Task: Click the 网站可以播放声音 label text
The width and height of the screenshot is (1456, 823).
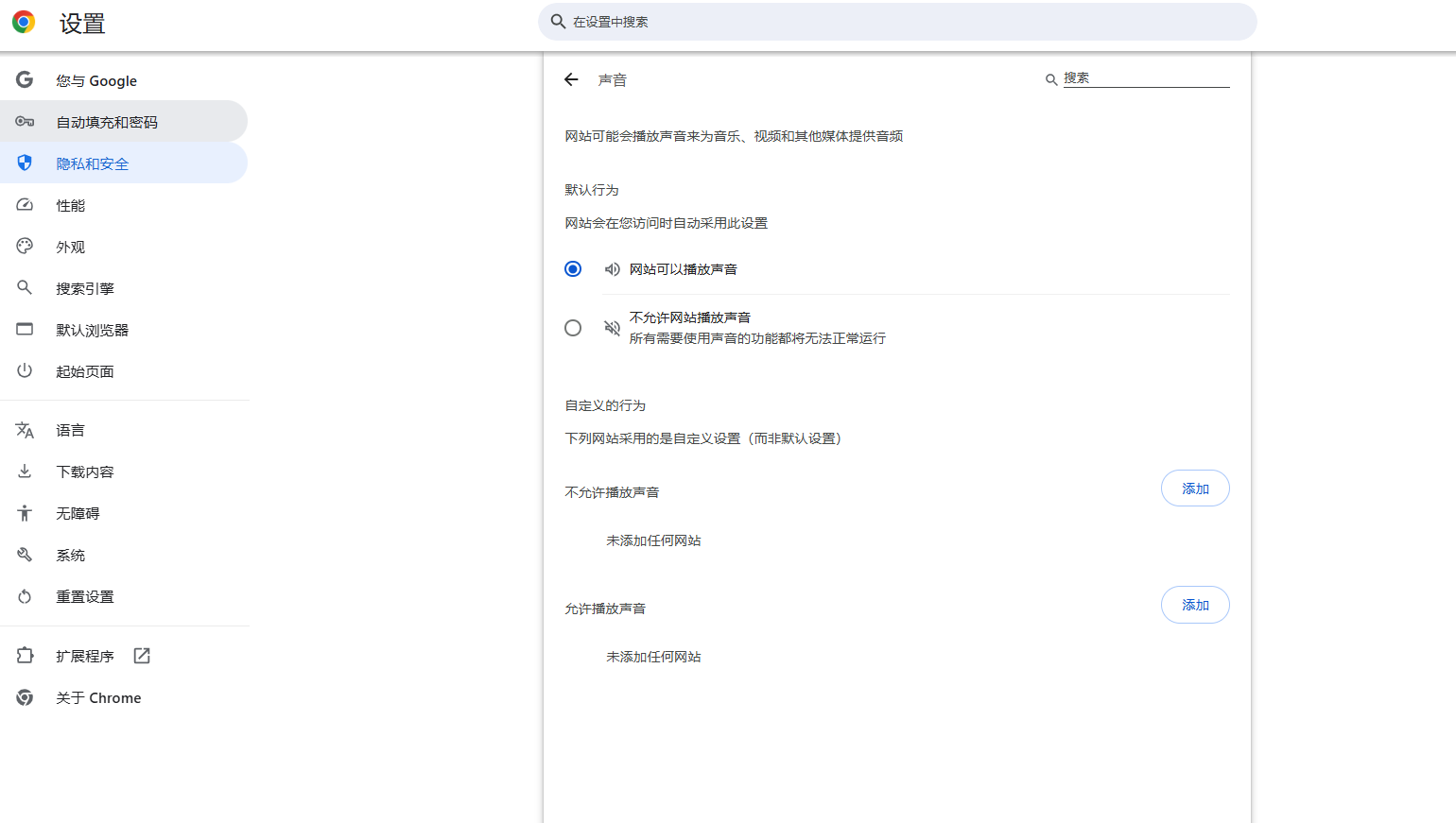Action: point(684,269)
